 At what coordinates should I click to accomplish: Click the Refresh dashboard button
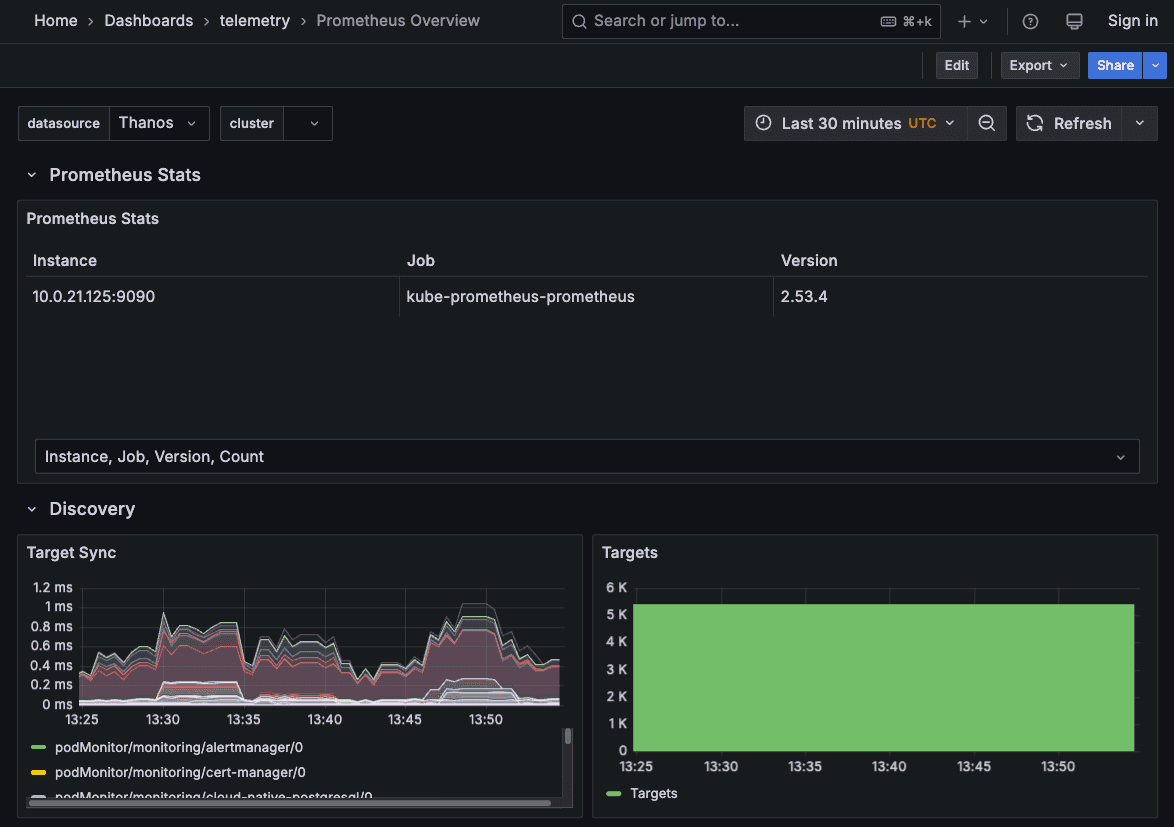pos(1069,123)
